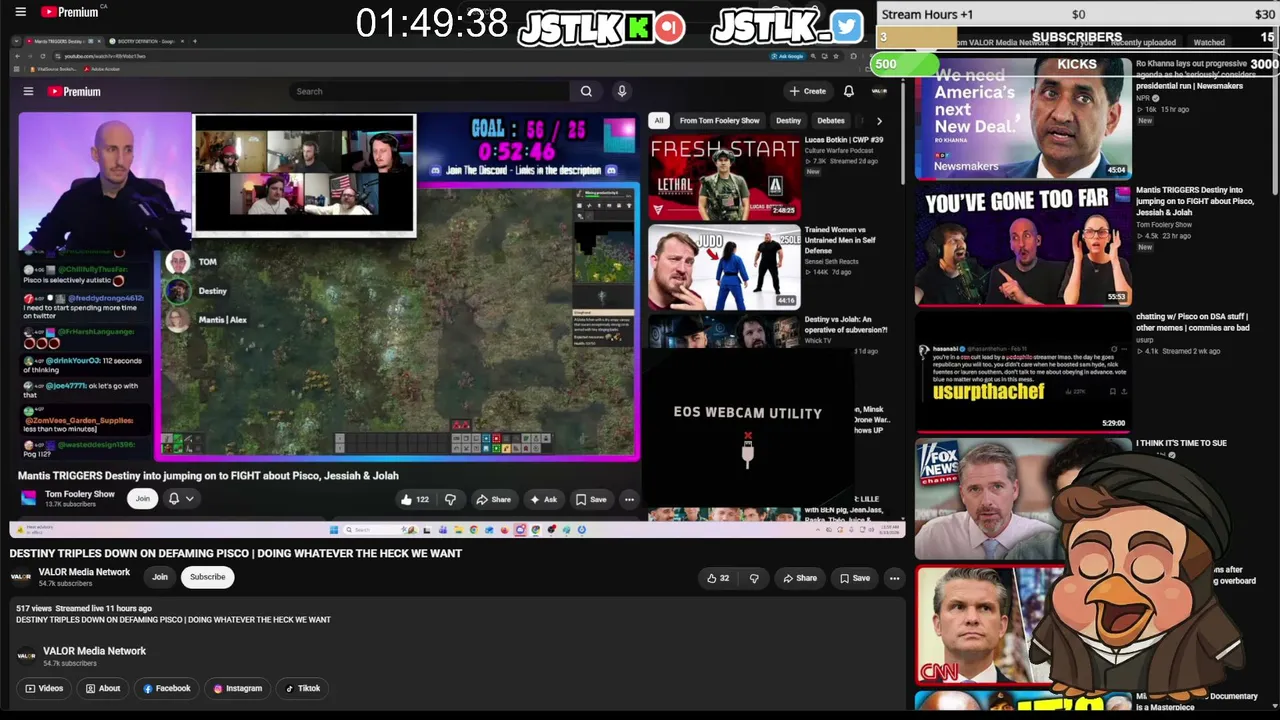This screenshot has height=720, width=1280.
Task: Subscribe to VALOR Media Network
Action: 208,577
